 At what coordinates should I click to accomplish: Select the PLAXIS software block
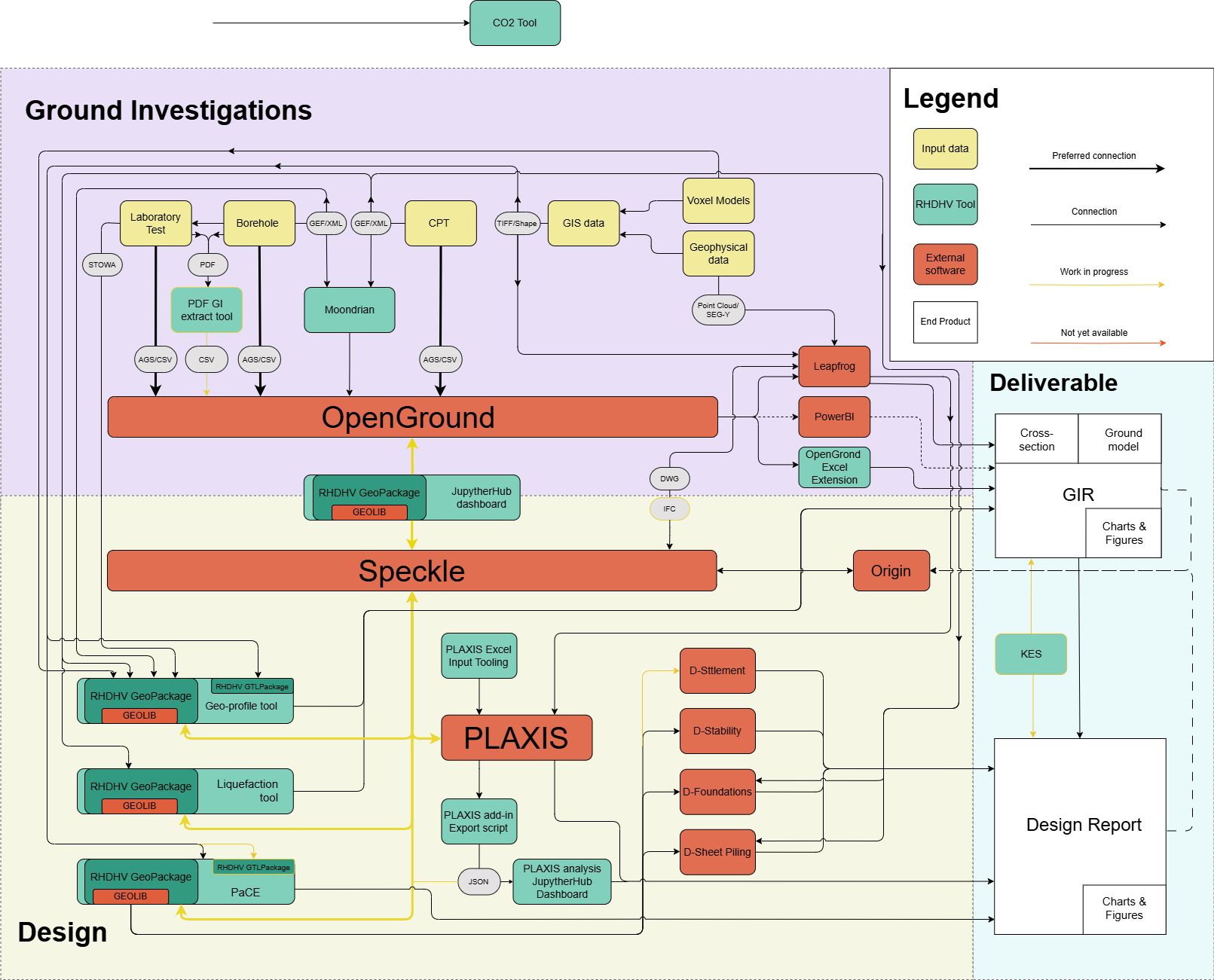click(516, 737)
